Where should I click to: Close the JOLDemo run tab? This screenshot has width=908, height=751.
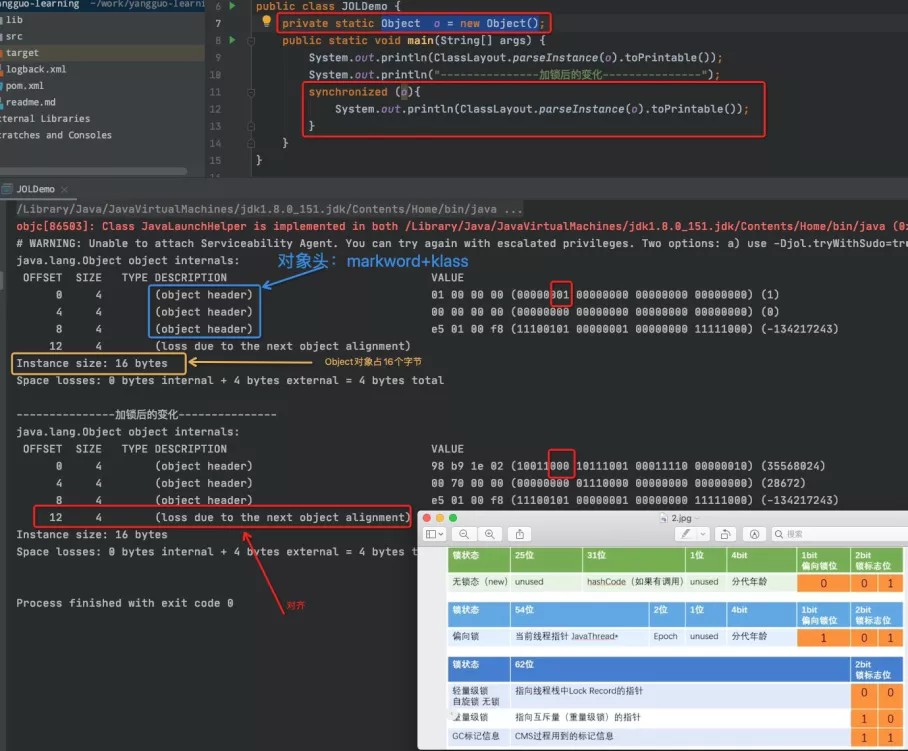pyautogui.click(x=64, y=189)
